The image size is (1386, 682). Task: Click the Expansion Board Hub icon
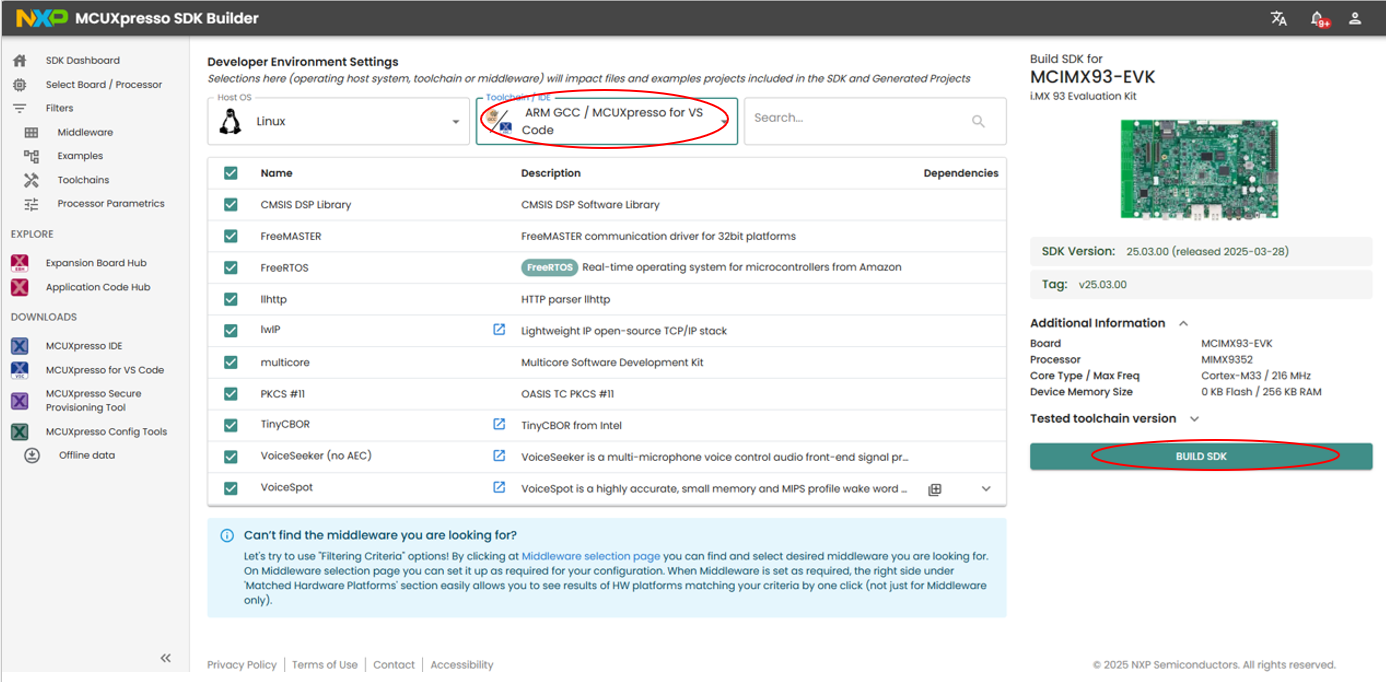click(19, 263)
